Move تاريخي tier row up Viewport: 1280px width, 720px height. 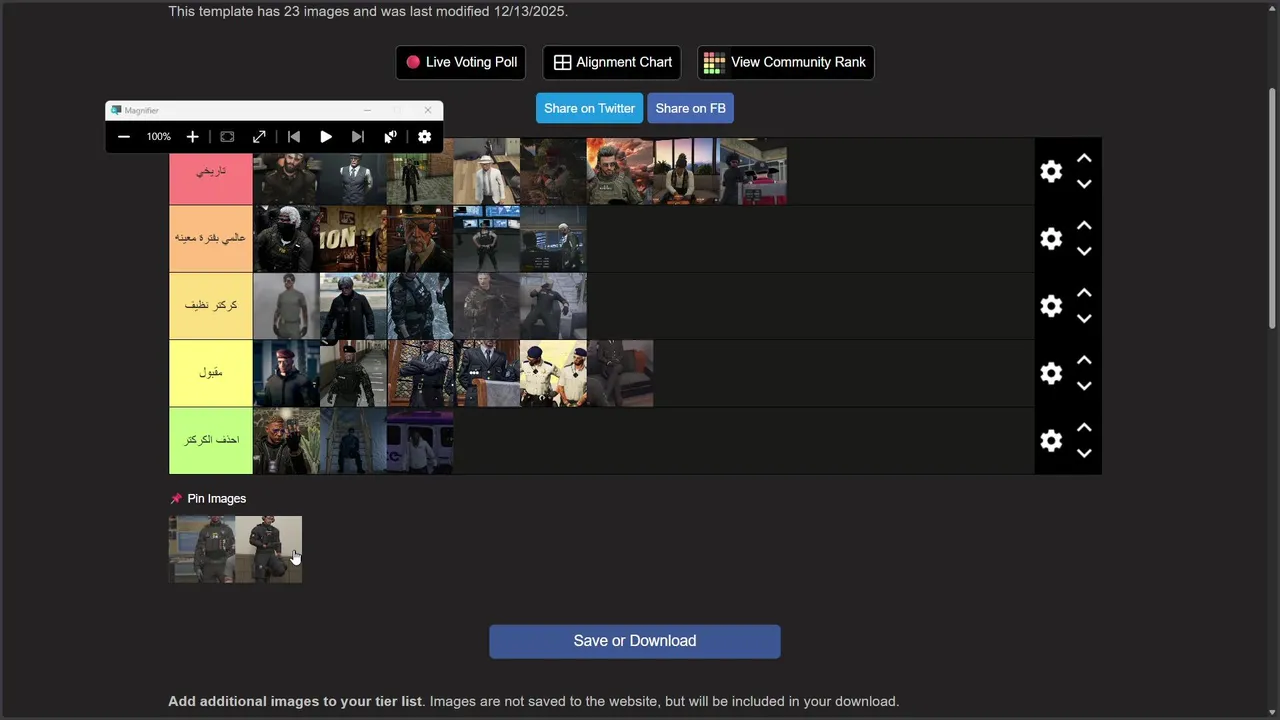pos(1084,159)
